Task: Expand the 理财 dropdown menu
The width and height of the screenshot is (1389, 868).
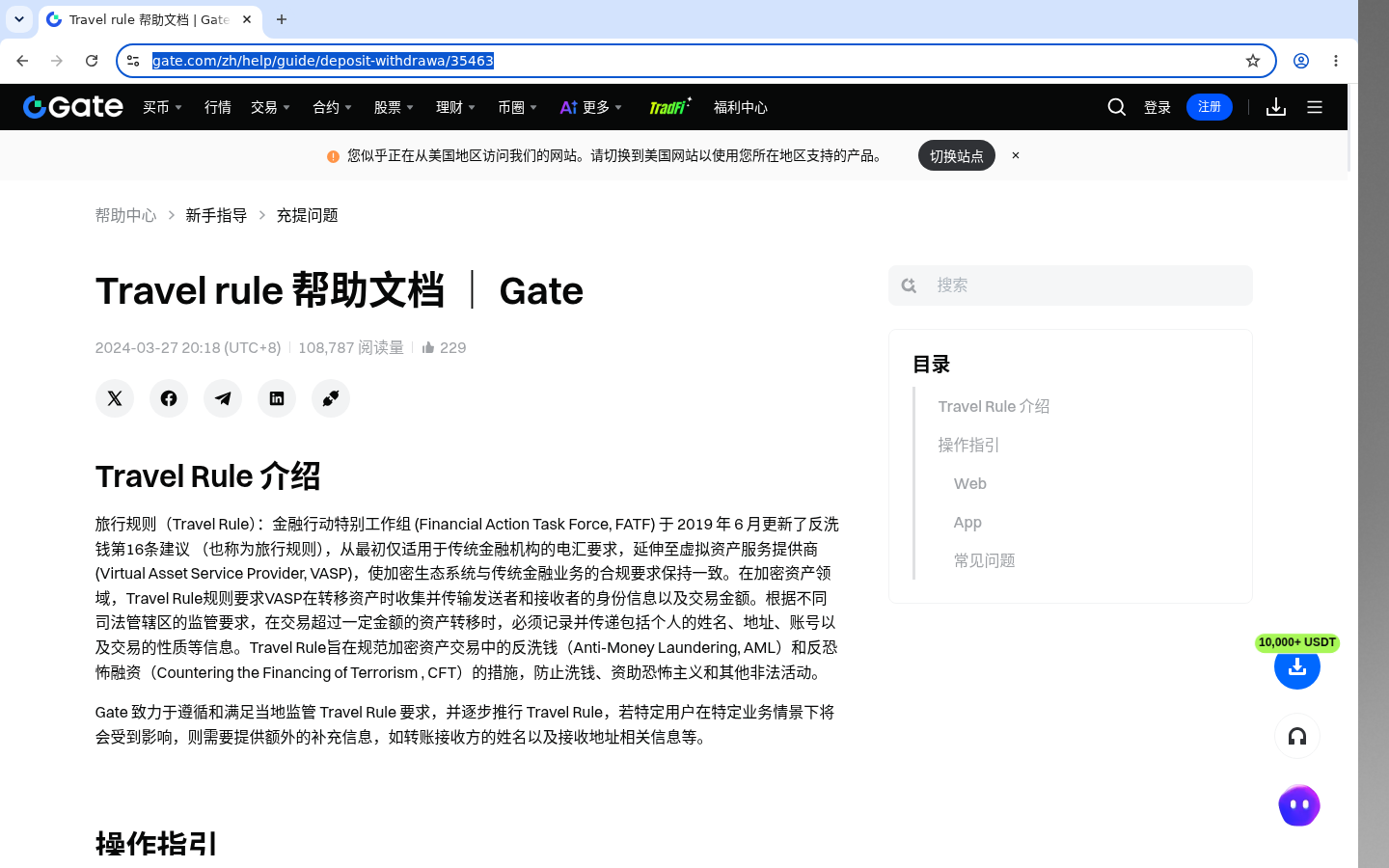Action: click(x=456, y=107)
